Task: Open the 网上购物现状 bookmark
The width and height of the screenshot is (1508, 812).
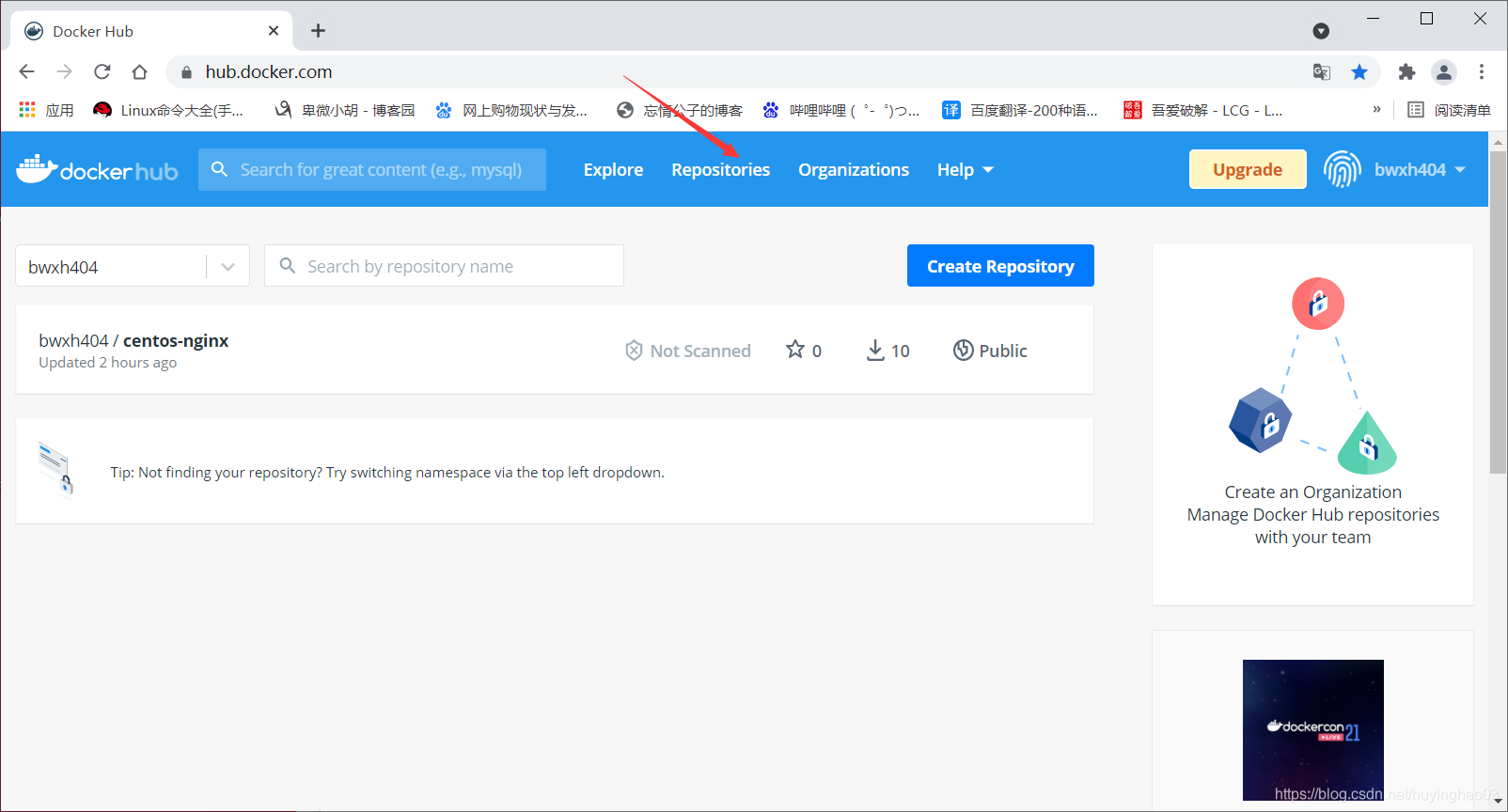Action: (511, 110)
